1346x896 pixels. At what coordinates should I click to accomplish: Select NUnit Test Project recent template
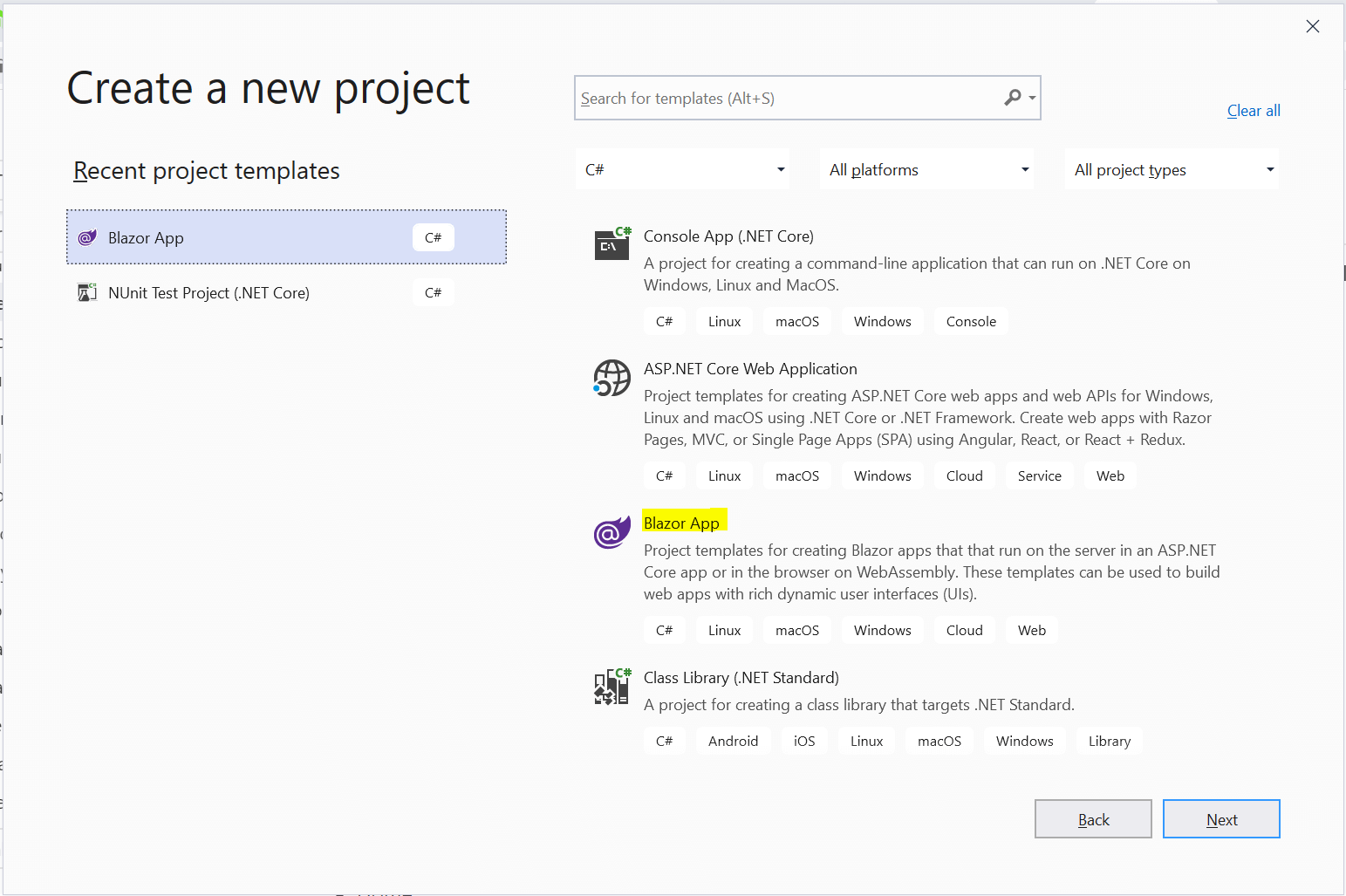pos(208,293)
